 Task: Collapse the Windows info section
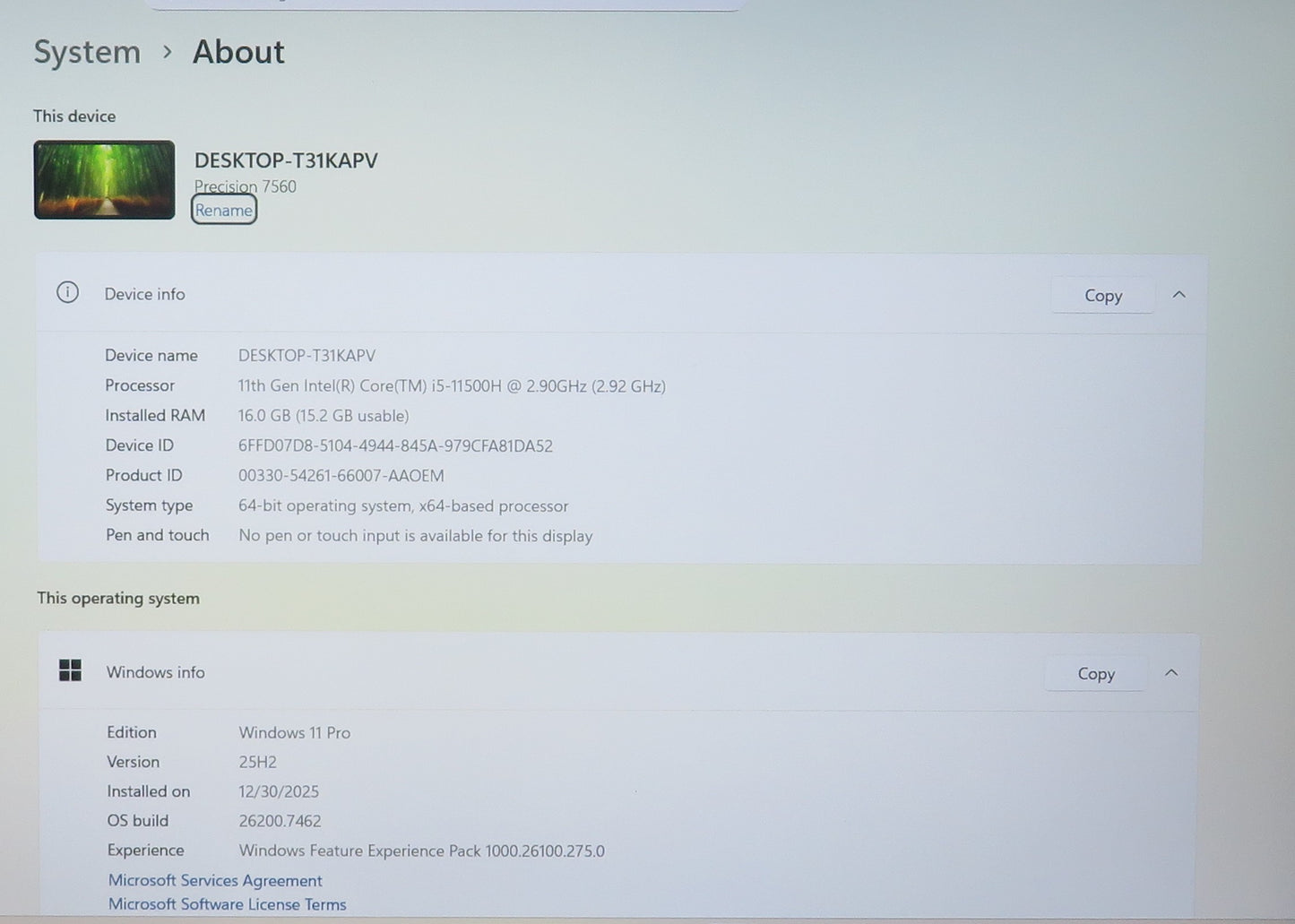pos(1170,673)
